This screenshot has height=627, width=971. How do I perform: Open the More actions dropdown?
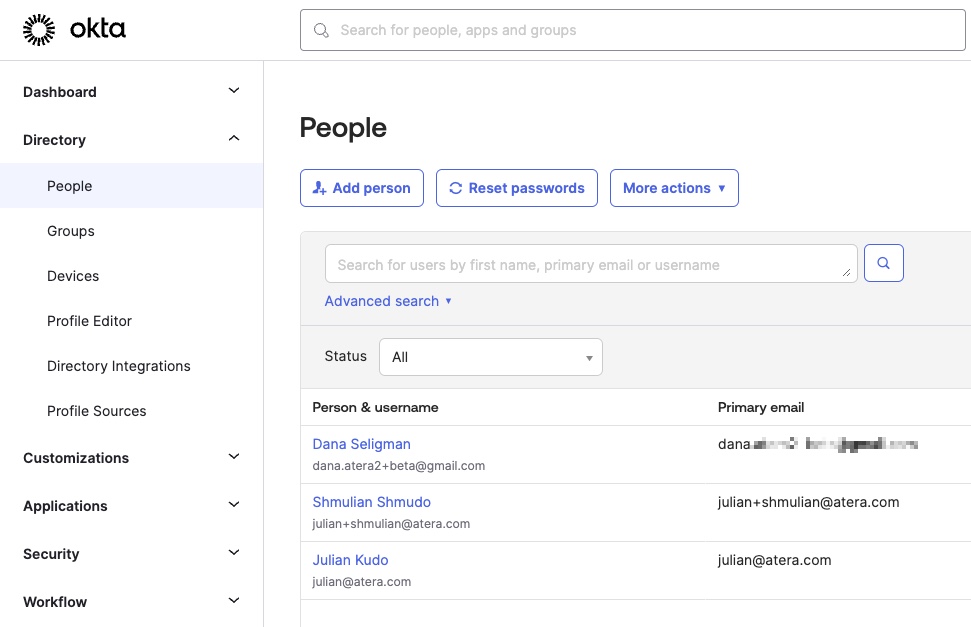coord(674,188)
